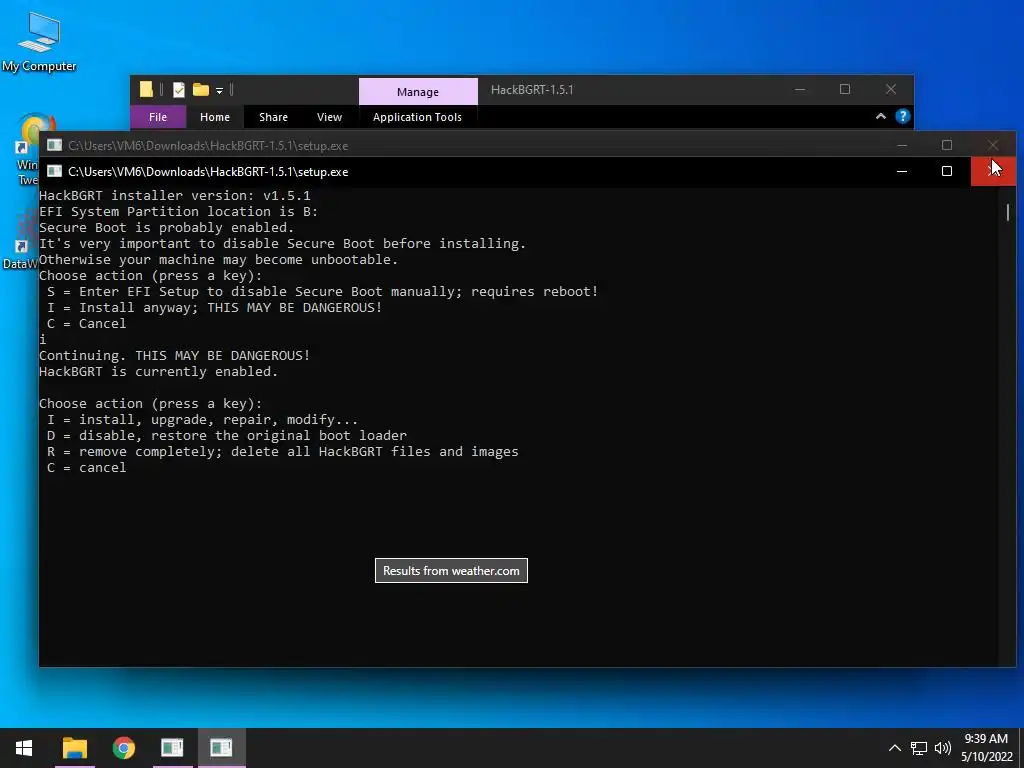Switch to the first setup.exe taskbar window
Screen dimensions: 1024x768
[x=172, y=748]
